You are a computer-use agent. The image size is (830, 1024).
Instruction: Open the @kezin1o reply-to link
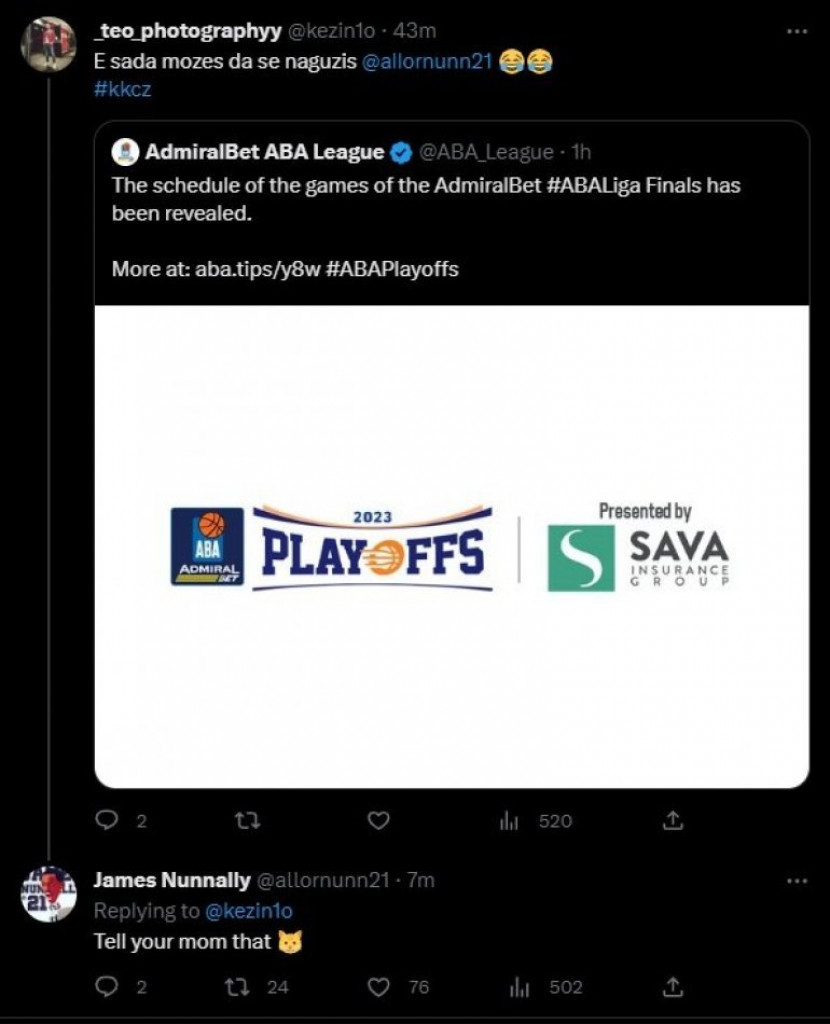point(250,911)
